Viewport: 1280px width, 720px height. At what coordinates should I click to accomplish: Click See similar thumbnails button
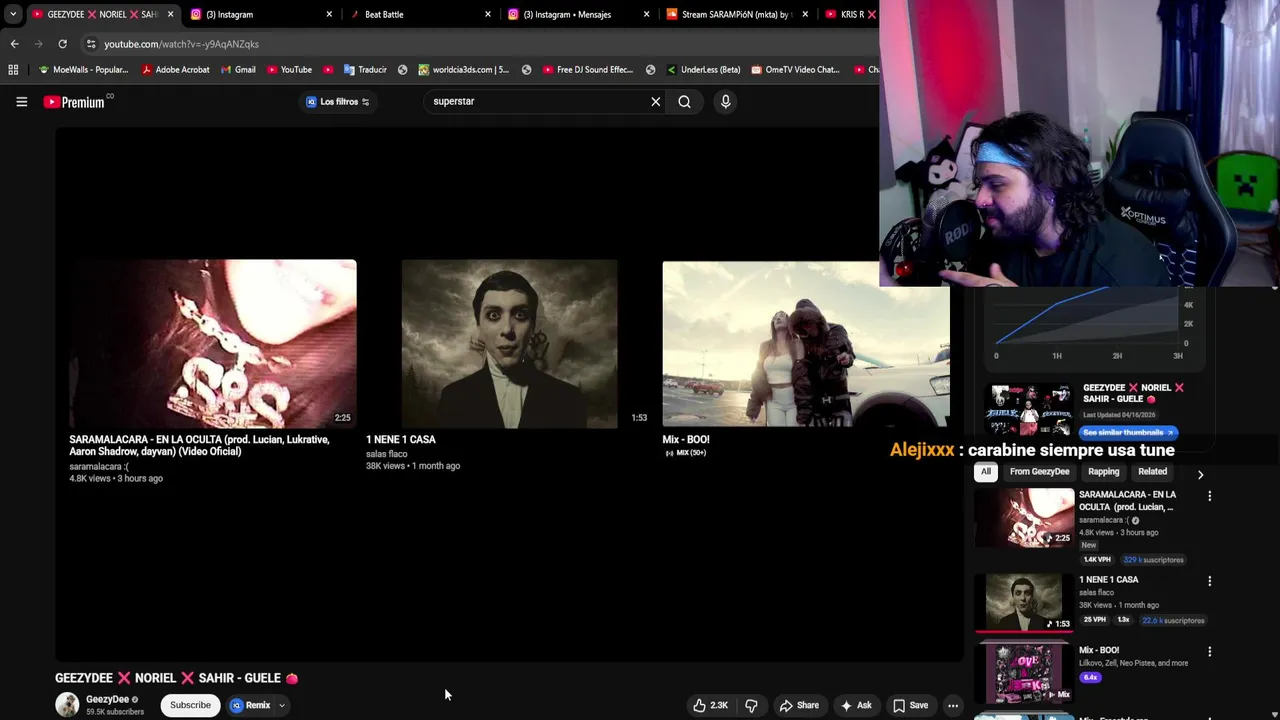(1128, 432)
